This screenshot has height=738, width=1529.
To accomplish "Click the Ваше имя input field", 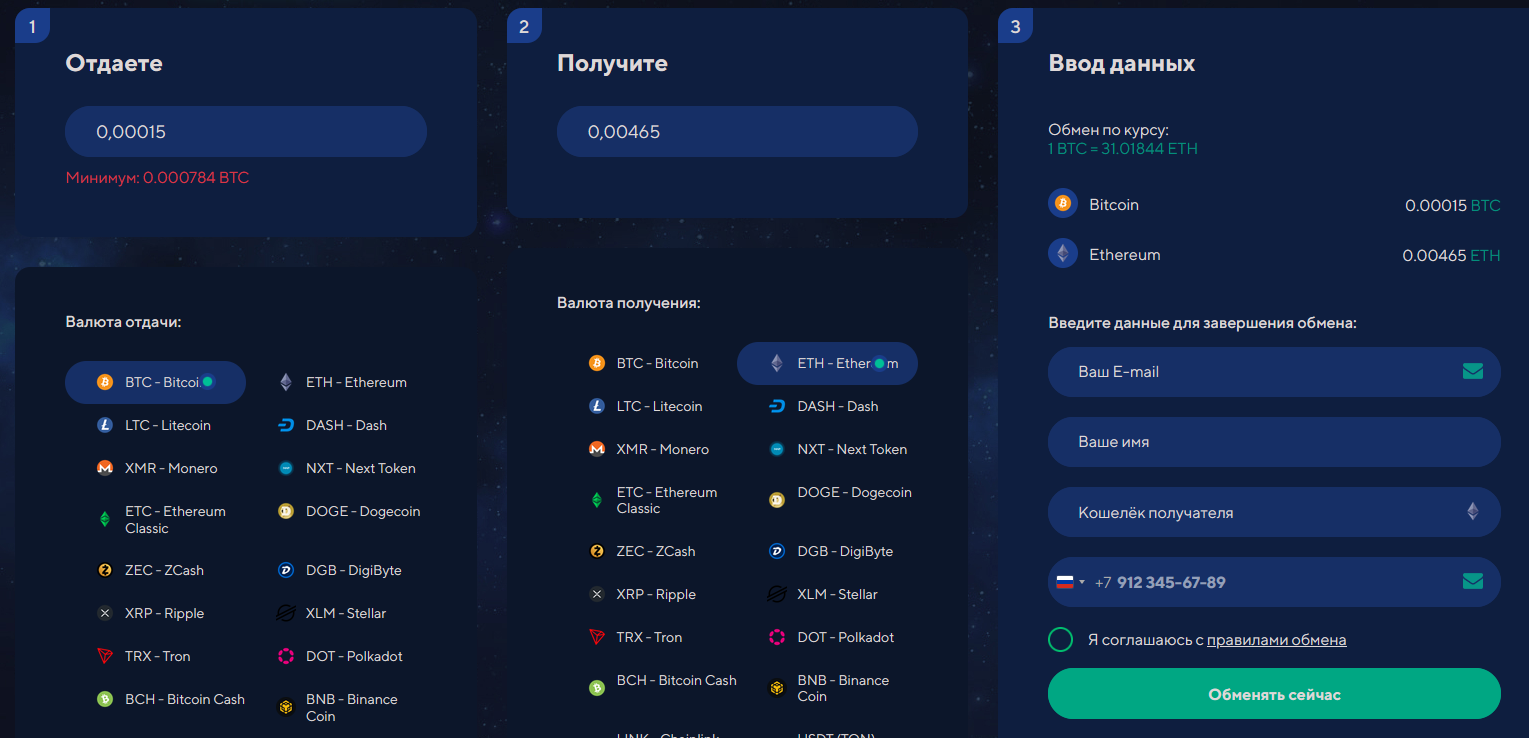I will [x=1274, y=442].
